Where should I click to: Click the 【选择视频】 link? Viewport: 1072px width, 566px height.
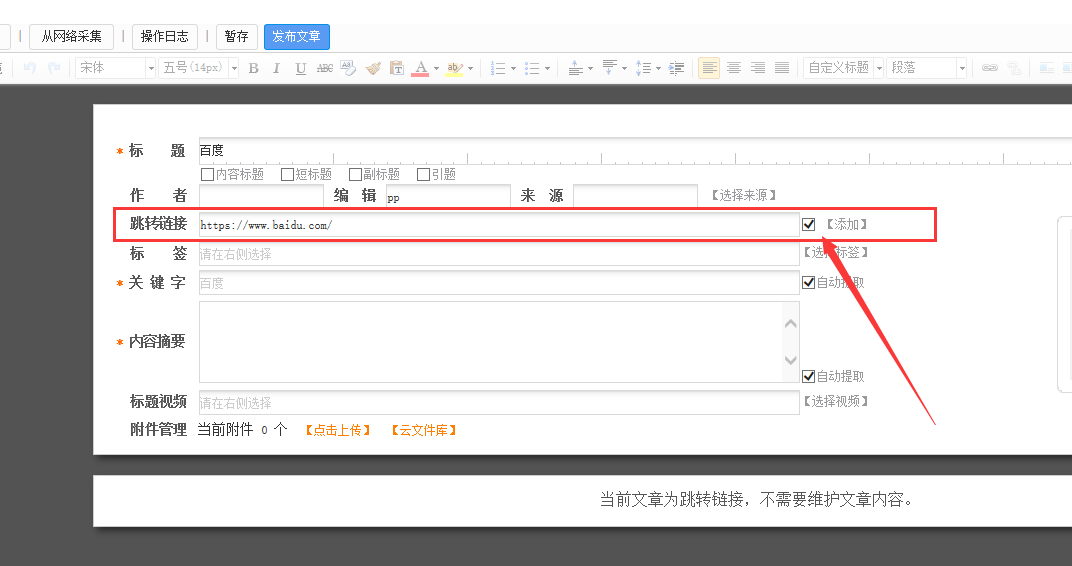coord(835,401)
